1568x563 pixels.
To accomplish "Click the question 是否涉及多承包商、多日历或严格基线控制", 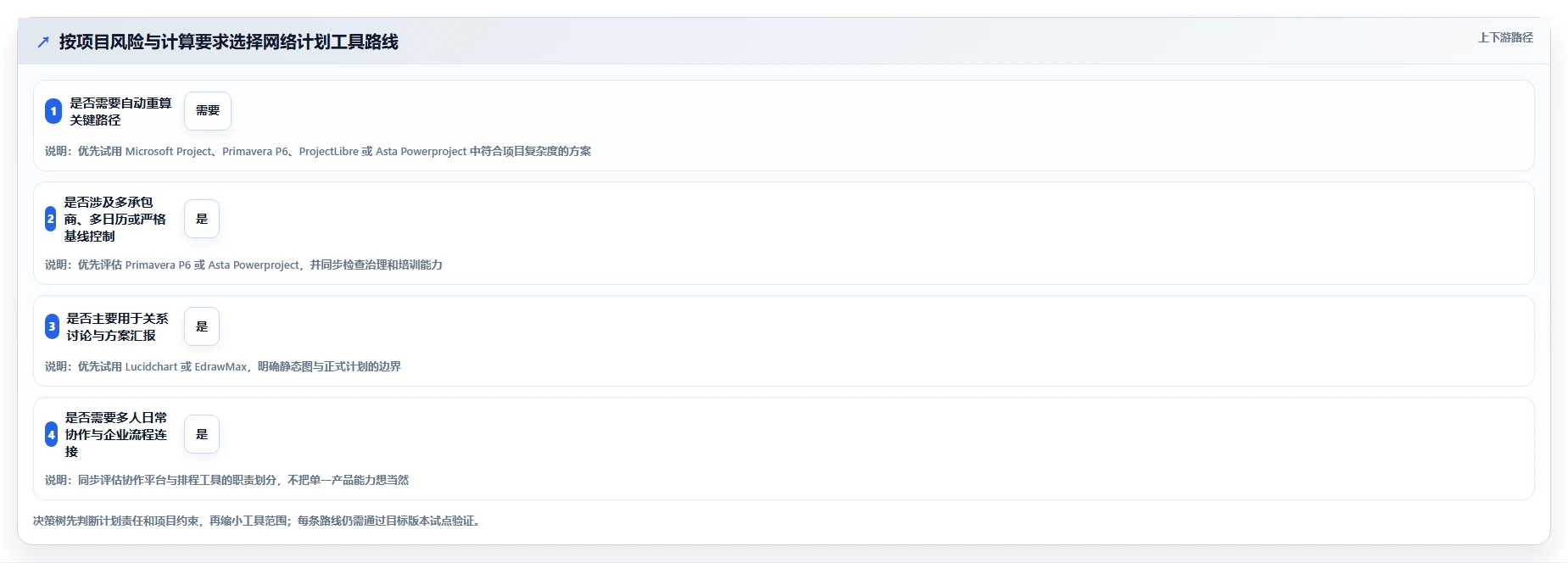I will [115, 219].
